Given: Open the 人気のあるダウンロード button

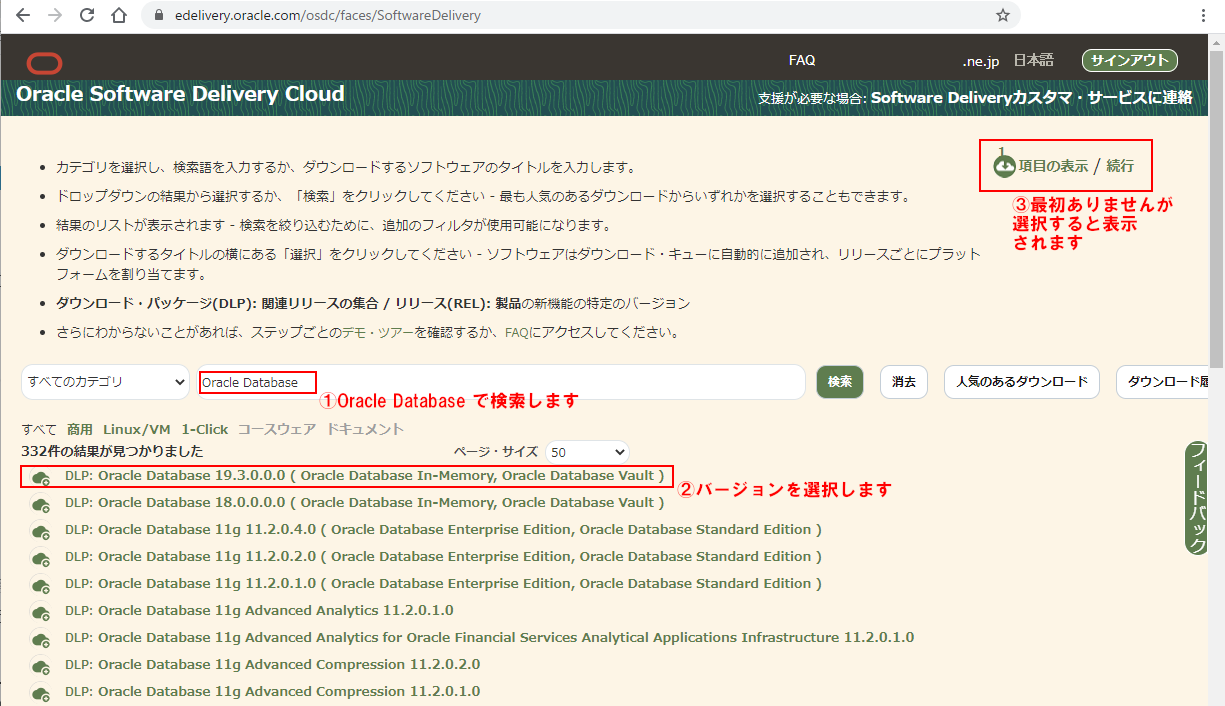Looking at the screenshot, I should tap(1021, 382).
